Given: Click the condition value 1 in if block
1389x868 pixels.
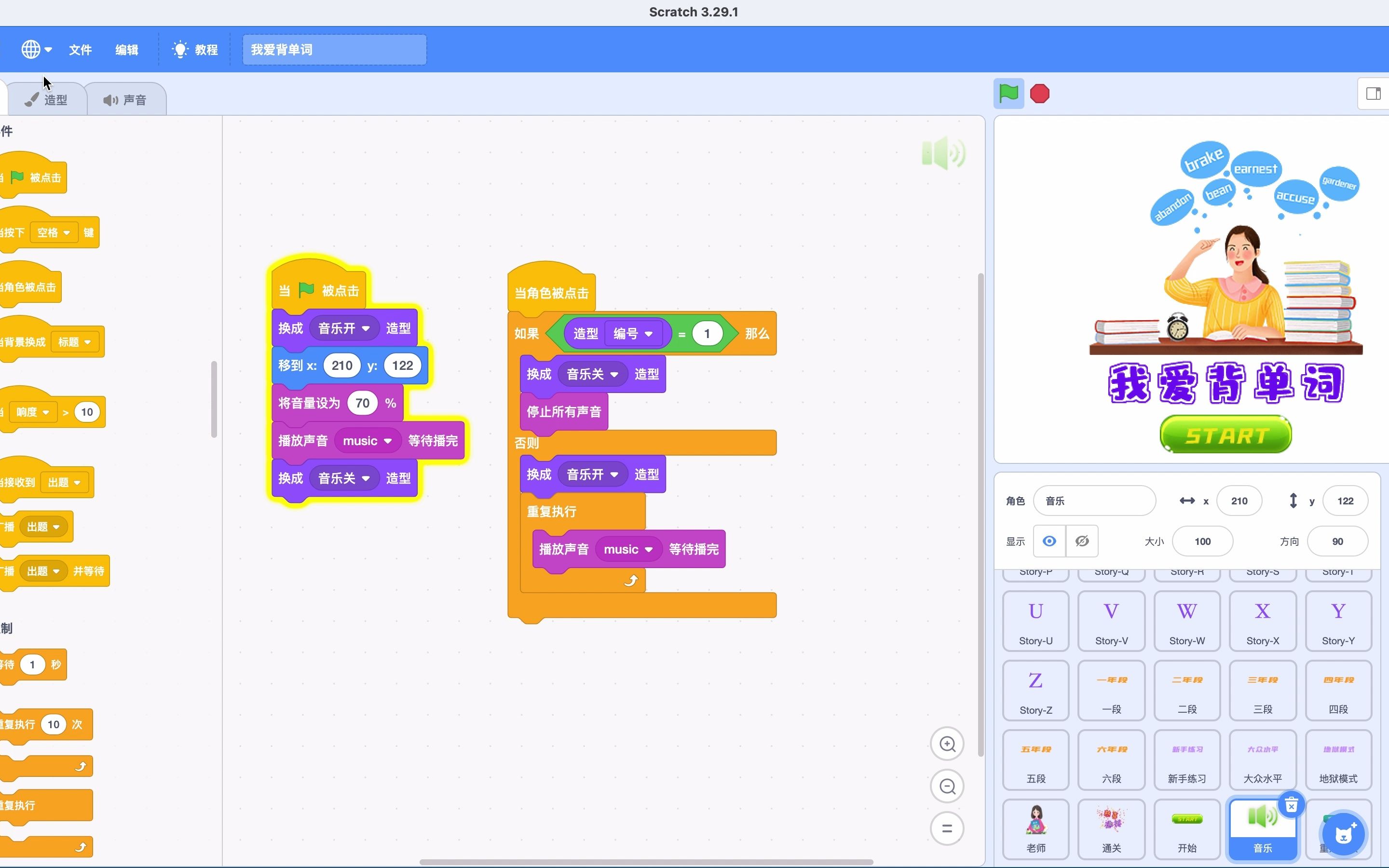Looking at the screenshot, I should [x=707, y=334].
